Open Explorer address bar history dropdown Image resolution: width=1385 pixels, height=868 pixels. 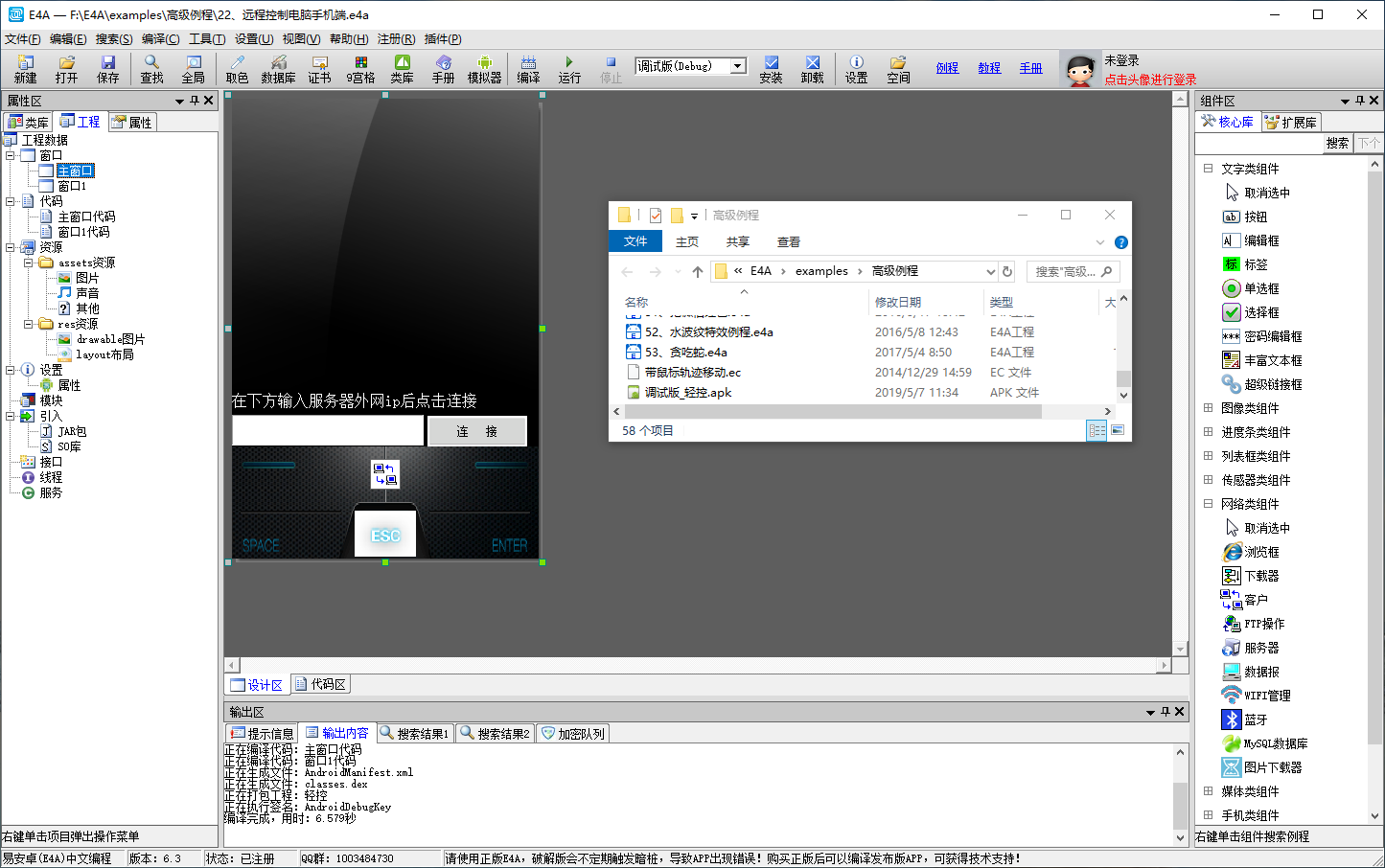click(990, 272)
